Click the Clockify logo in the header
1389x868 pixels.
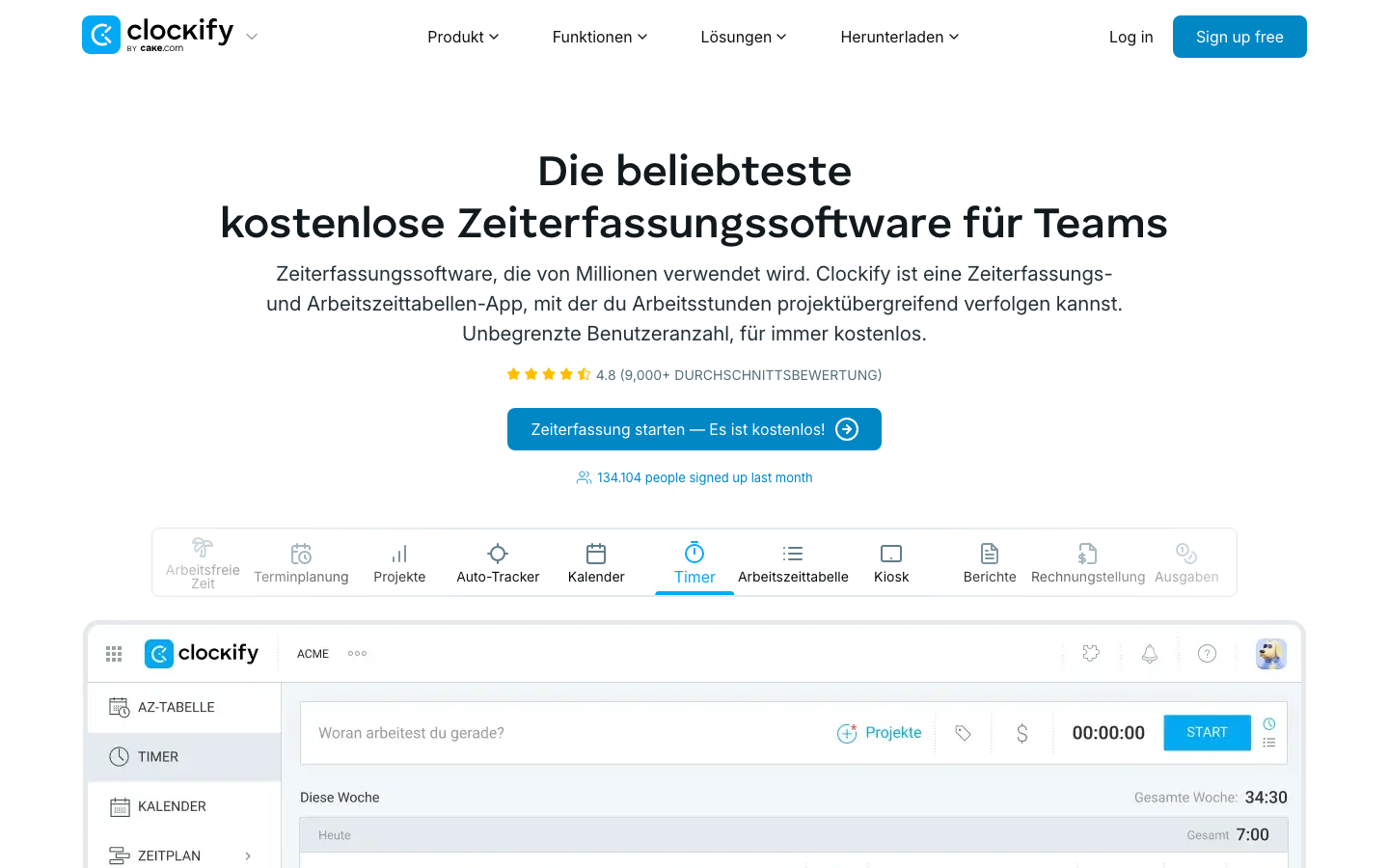(x=158, y=35)
